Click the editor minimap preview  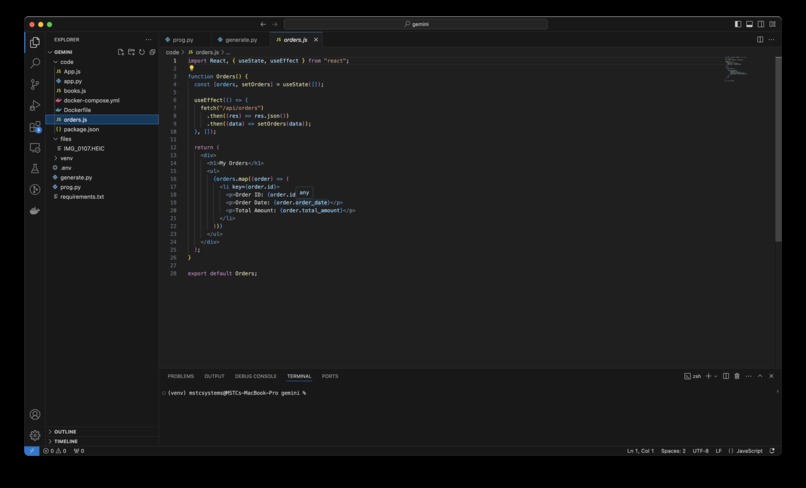pyautogui.click(x=736, y=69)
